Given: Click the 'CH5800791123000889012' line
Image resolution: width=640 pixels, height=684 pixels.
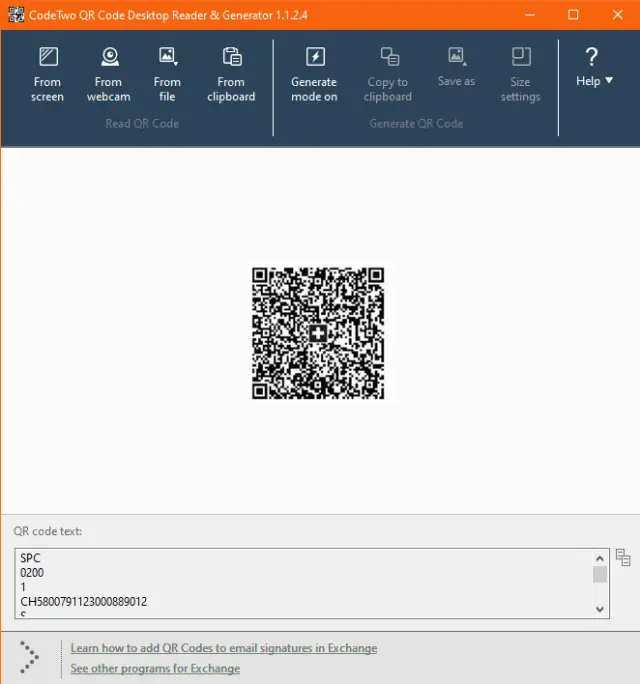Looking at the screenshot, I should coord(84,602).
